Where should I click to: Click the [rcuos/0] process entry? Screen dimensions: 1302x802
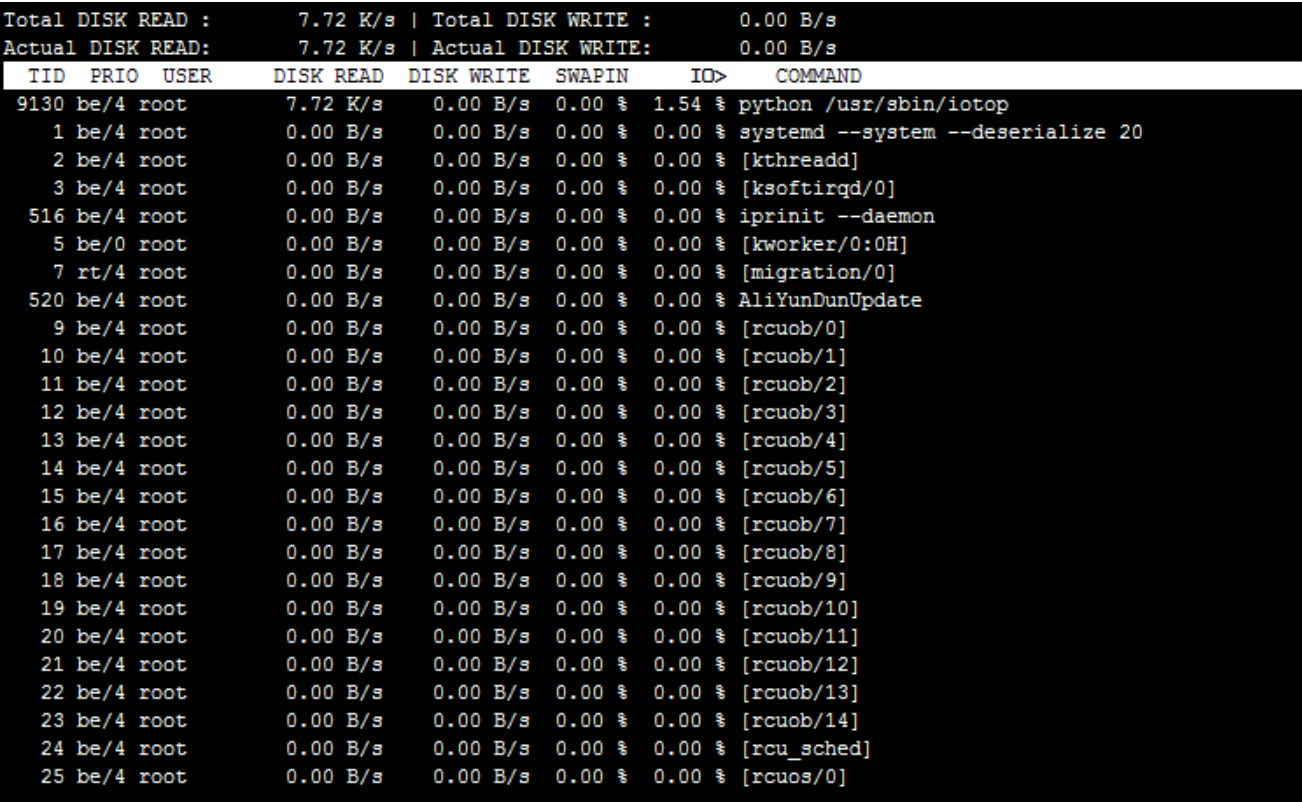[793, 776]
